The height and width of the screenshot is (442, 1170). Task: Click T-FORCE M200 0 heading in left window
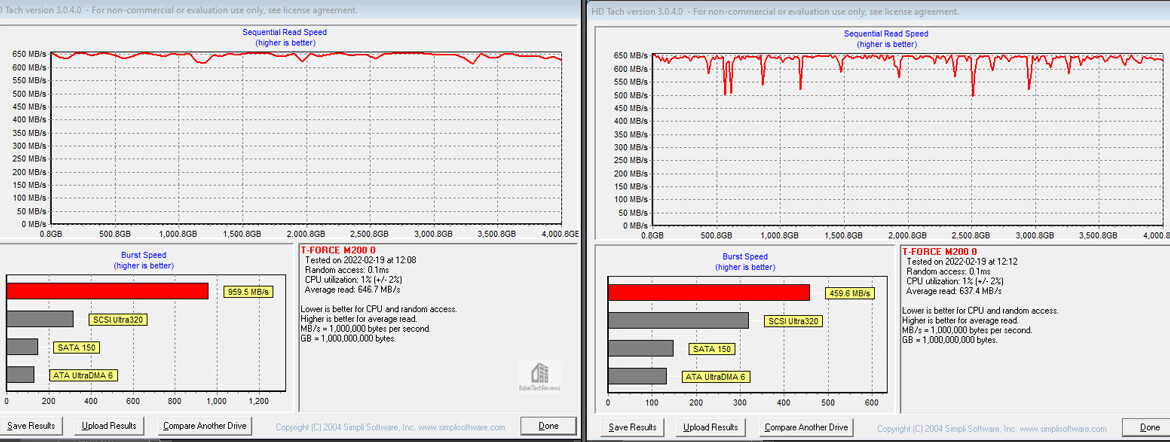(x=336, y=250)
